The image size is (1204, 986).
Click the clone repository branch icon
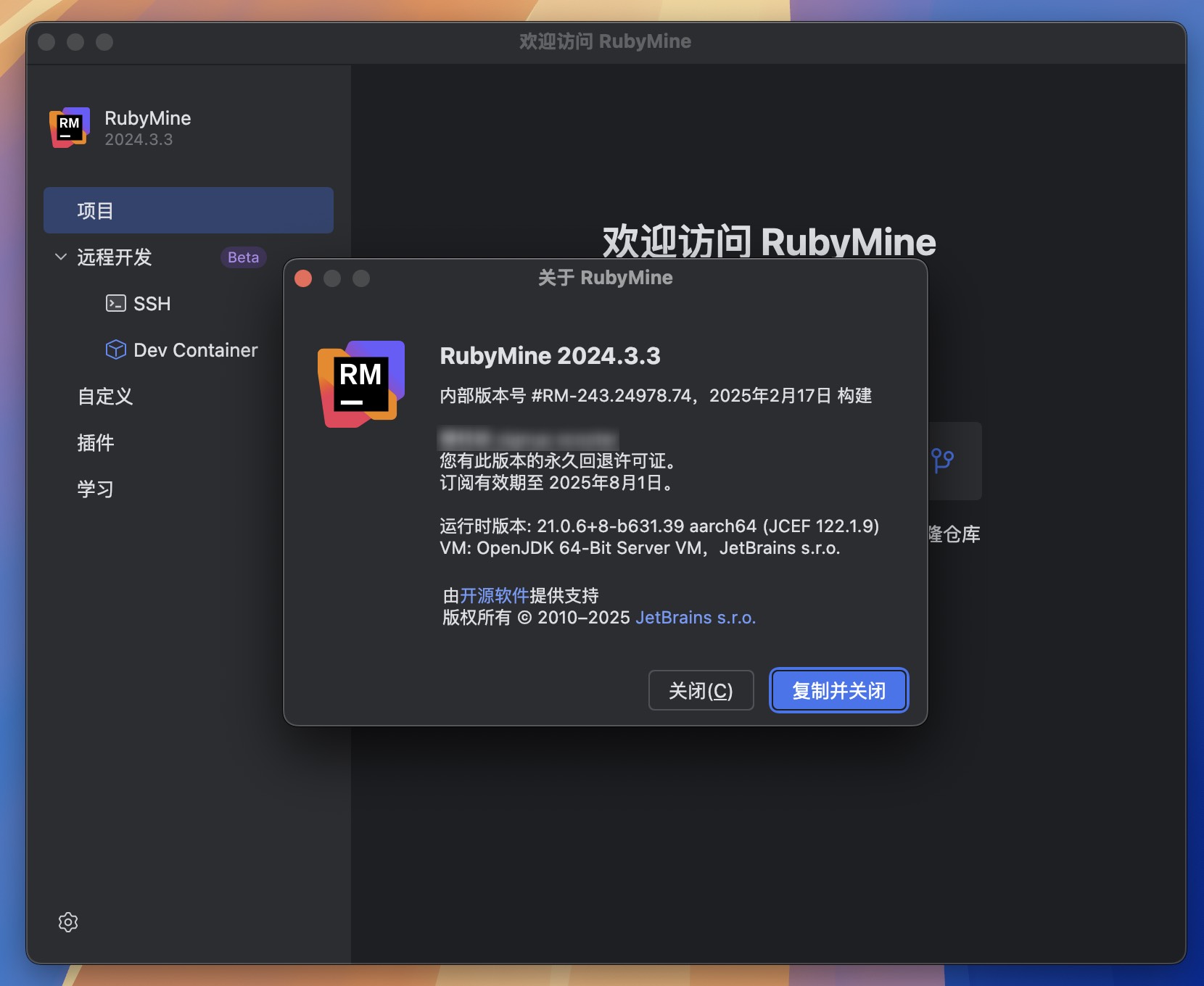[x=942, y=460]
